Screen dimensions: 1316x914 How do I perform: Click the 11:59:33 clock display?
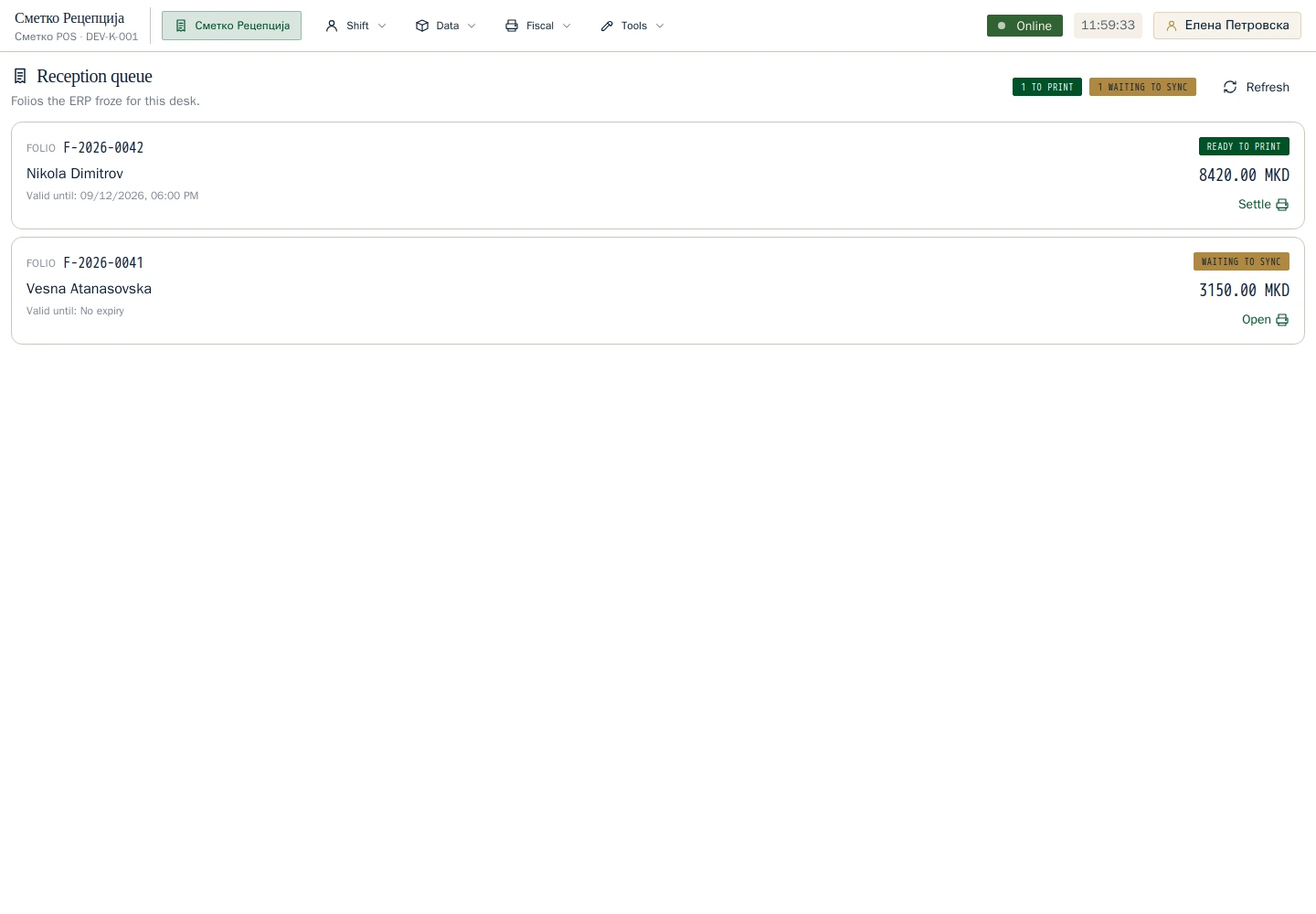point(1108,26)
